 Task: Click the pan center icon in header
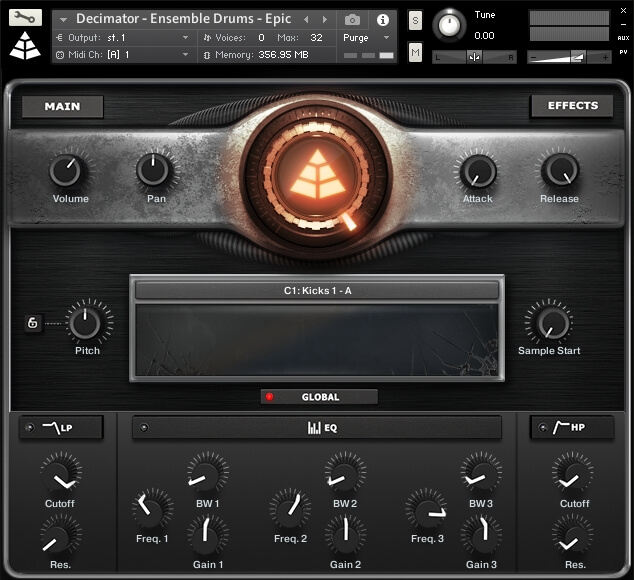474,57
